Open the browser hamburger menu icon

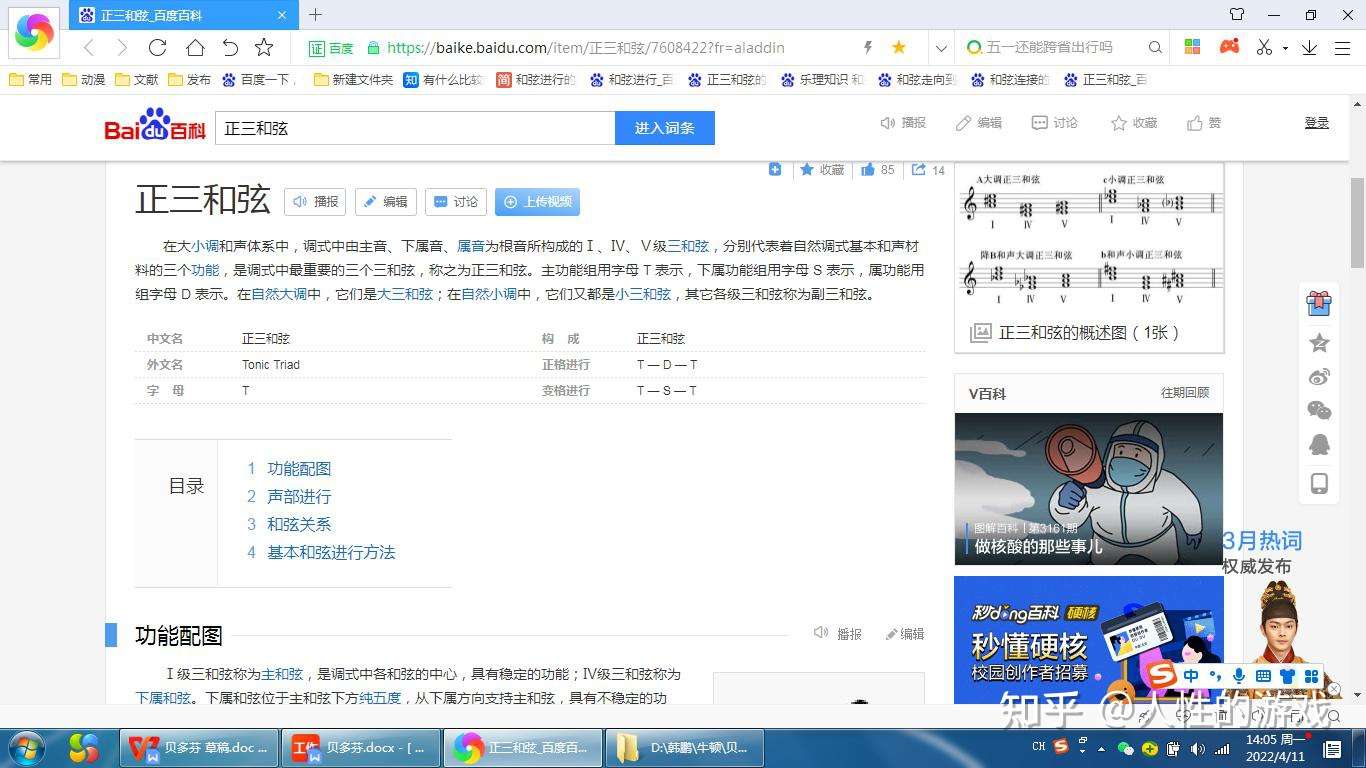[1343, 47]
